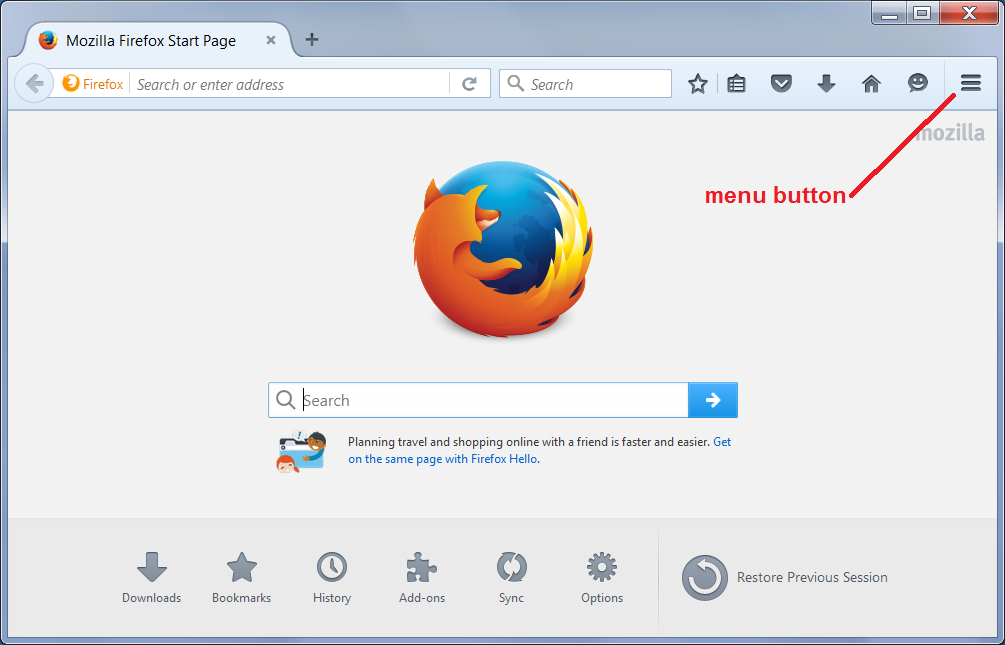Open Options from the start page
Screen dimensions: 1005x645
602,578
